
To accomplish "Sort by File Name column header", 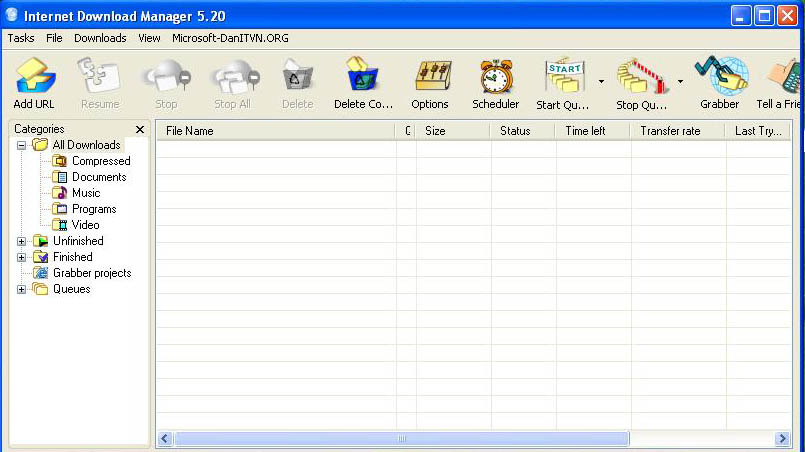I will [x=275, y=131].
